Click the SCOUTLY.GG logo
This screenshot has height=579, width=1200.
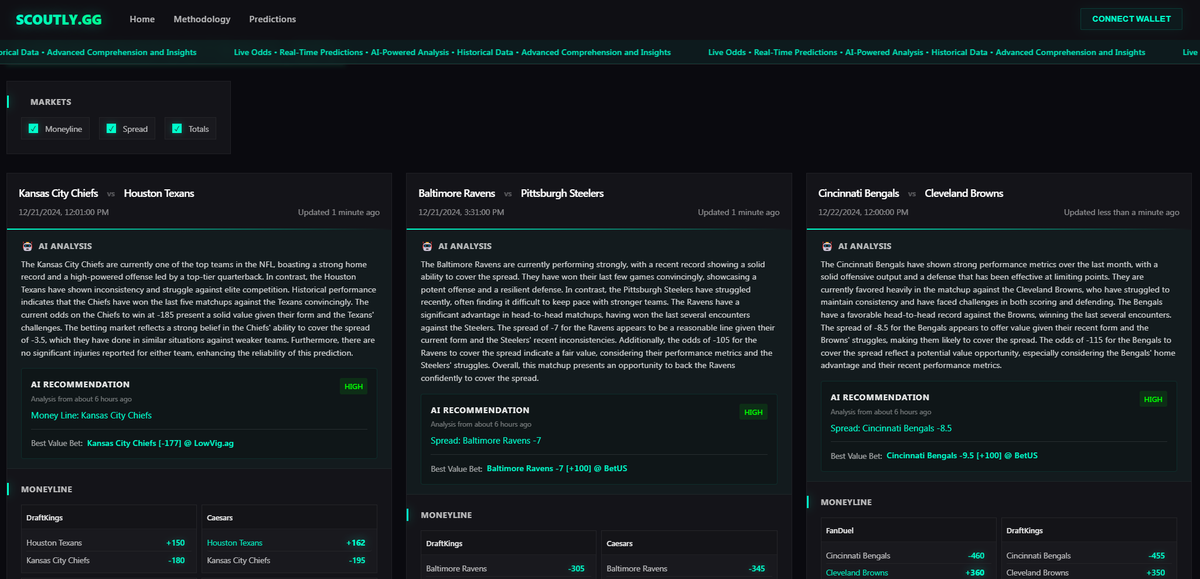coord(59,19)
